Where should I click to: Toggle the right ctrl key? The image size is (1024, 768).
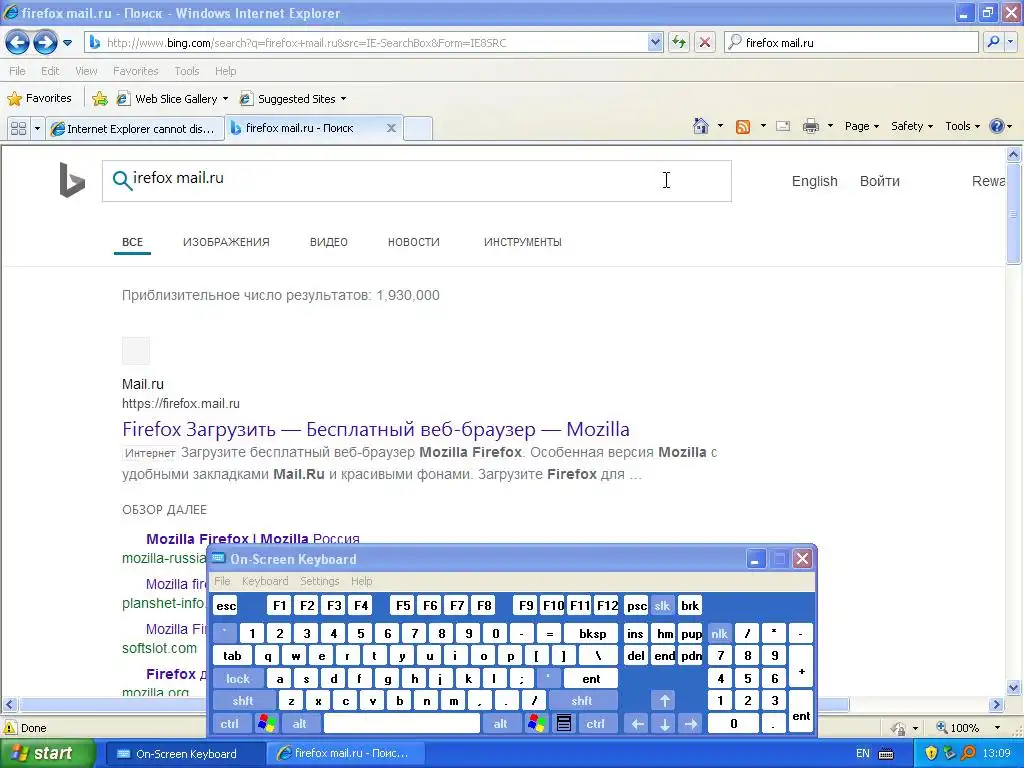coord(596,724)
